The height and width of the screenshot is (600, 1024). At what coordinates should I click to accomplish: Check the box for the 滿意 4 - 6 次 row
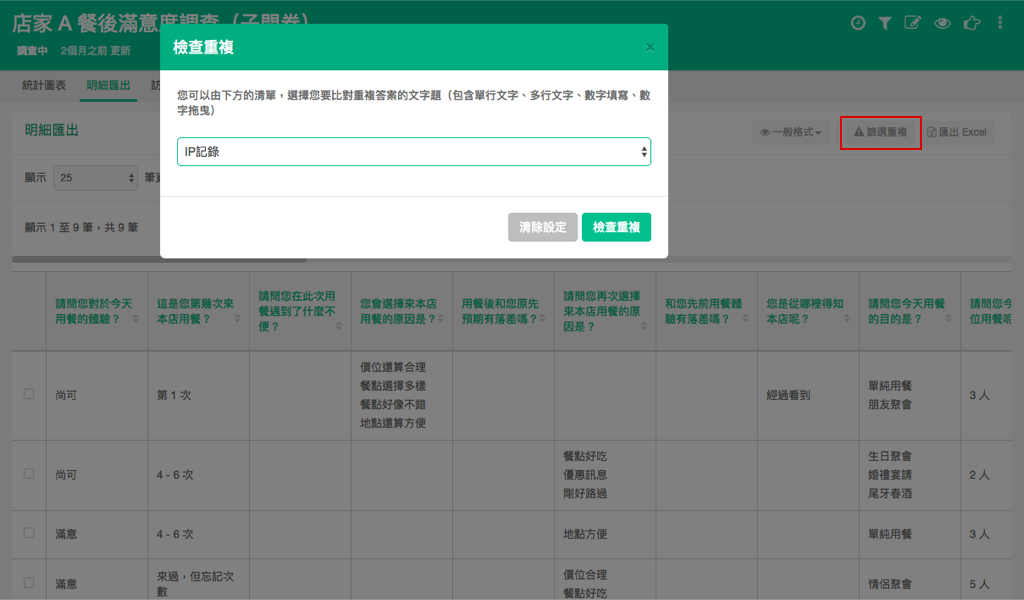29,534
